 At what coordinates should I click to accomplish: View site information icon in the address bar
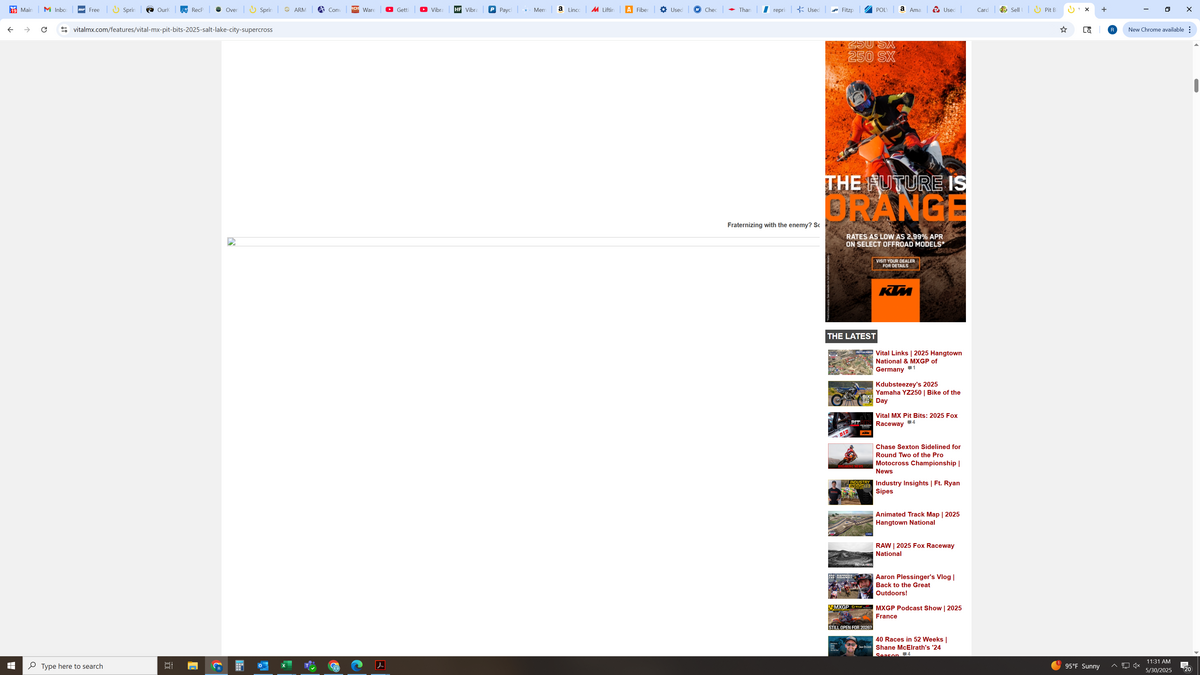coord(64,30)
